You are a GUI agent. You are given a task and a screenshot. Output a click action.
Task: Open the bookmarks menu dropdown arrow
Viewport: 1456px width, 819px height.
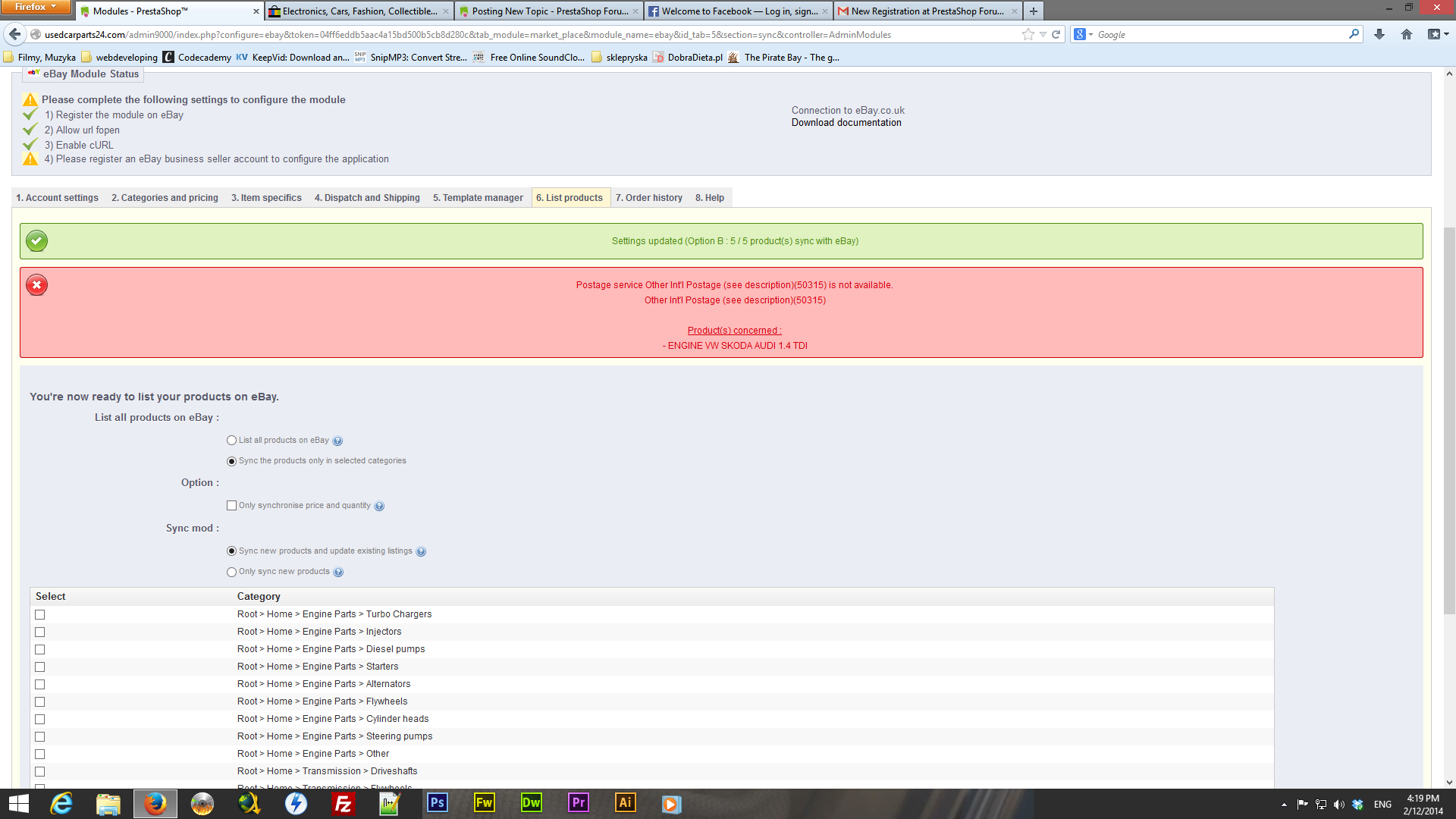1445,34
